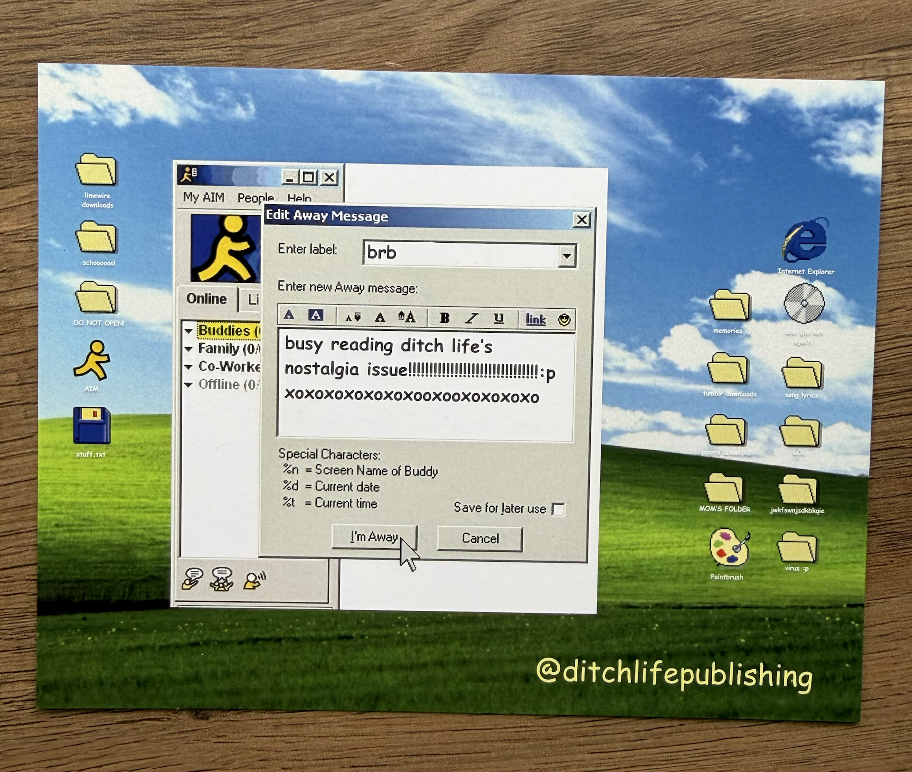Viewport: 912px width, 772px height.
Task: Click the '%d = Current date' text
Action: (x=332, y=487)
